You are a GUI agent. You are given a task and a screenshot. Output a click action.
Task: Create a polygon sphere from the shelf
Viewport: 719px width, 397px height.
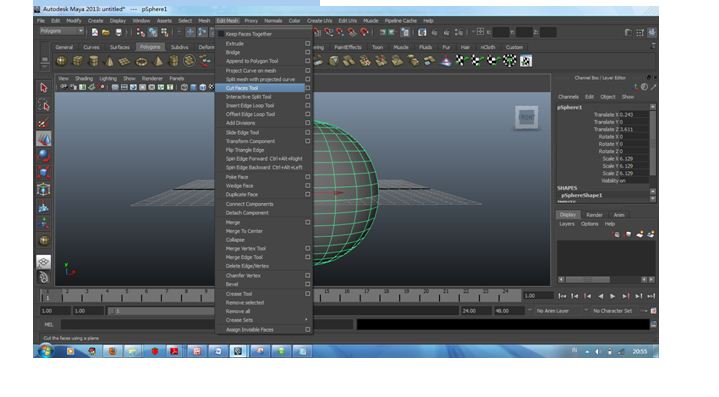(61, 61)
